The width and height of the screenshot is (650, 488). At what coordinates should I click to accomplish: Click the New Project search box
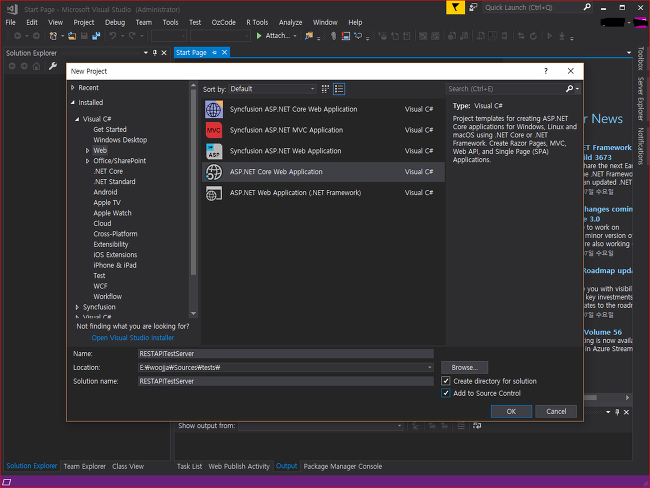pyautogui.click(x=506, y=89)
